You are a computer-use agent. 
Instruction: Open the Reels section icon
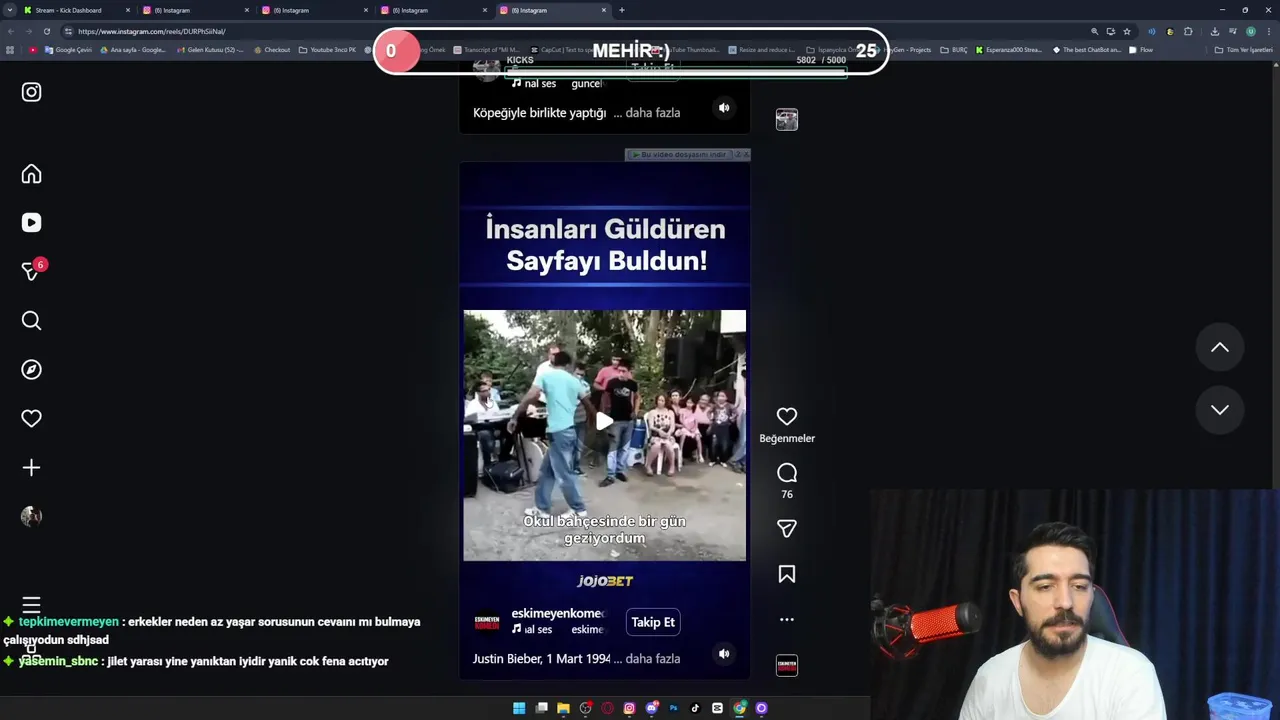pos(31,223)
